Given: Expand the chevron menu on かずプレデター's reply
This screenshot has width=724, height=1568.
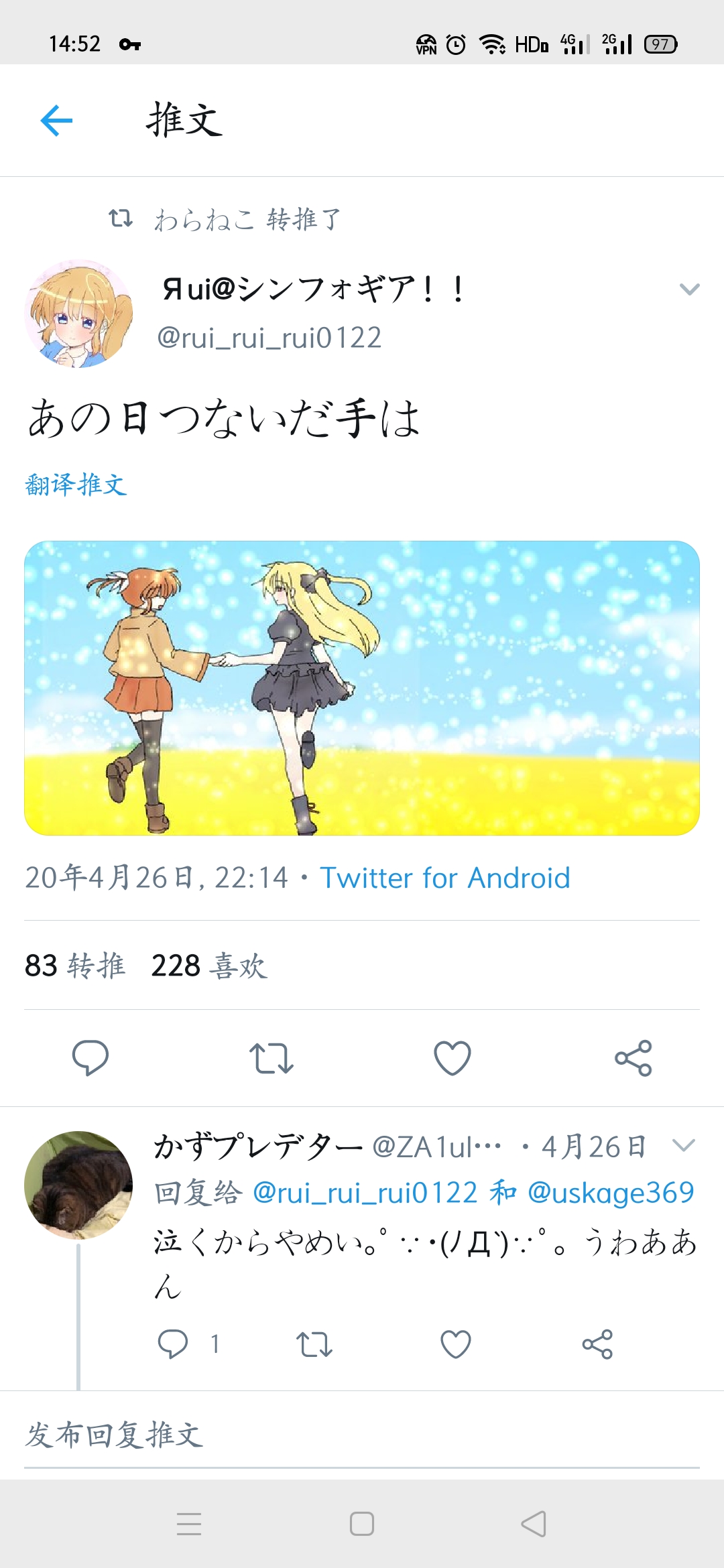Looking at the screenshot, I should coord(683,1145).
